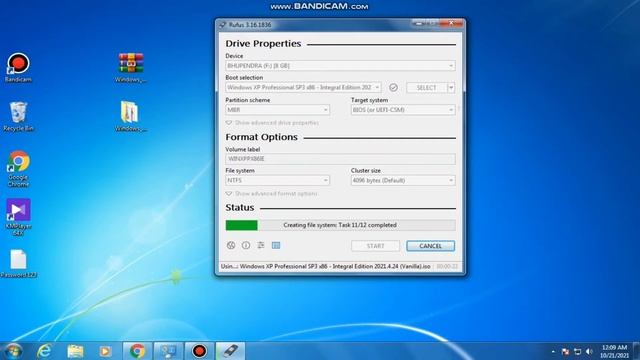Open Windows Media Player from the taskbar

tap(105, 351)
